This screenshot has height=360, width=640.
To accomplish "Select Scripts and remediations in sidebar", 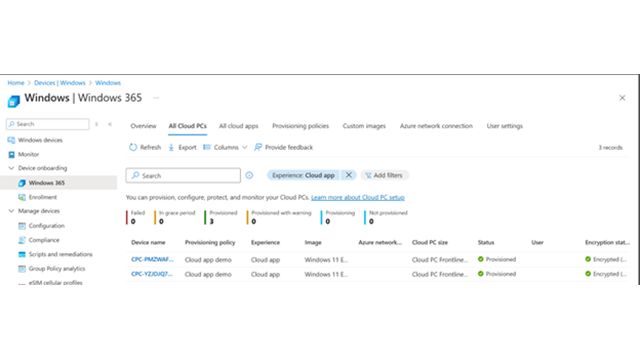I will pyautogui.click(x=60, y=254).
